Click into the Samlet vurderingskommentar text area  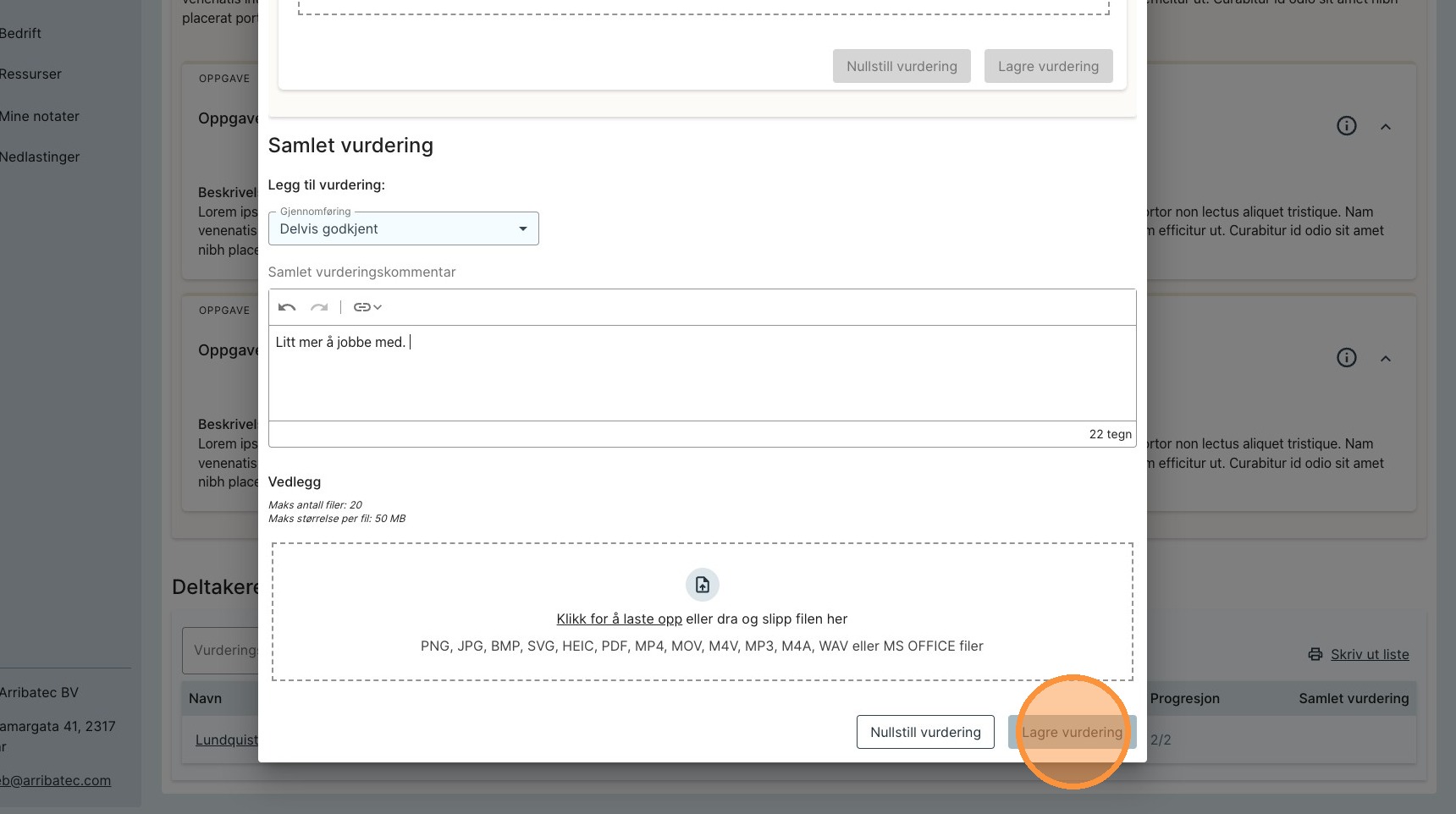[x=702, y=373]
